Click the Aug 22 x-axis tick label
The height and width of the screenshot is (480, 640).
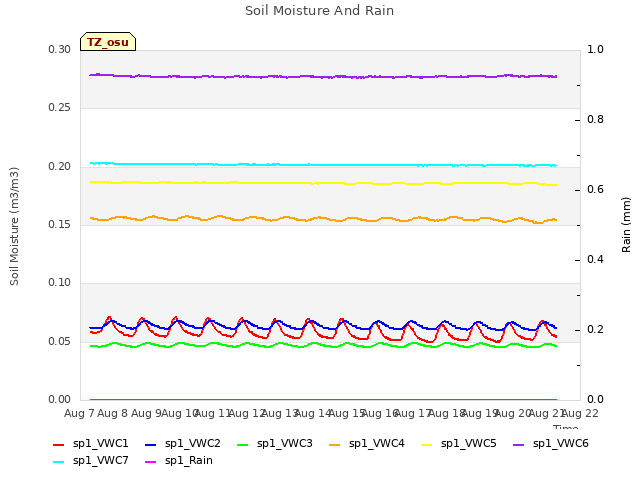[580, 413]
